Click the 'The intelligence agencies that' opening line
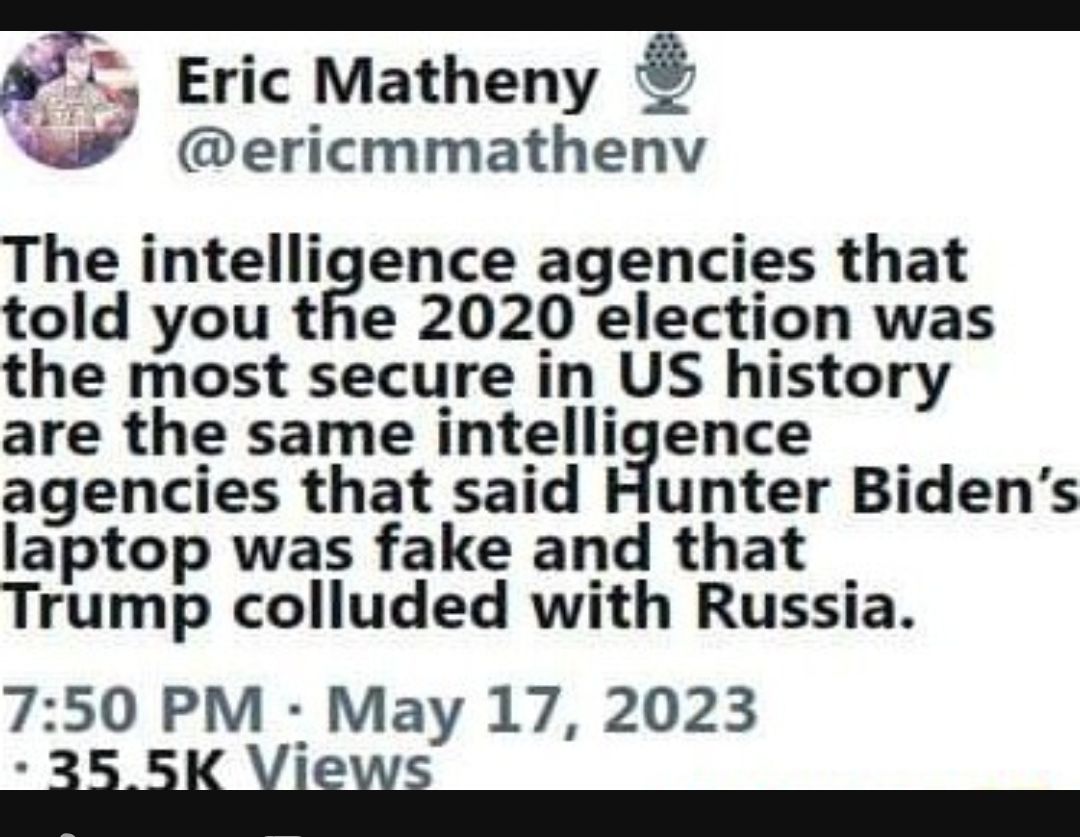This screenshot has height=837, width=1080. click(485, 260)
